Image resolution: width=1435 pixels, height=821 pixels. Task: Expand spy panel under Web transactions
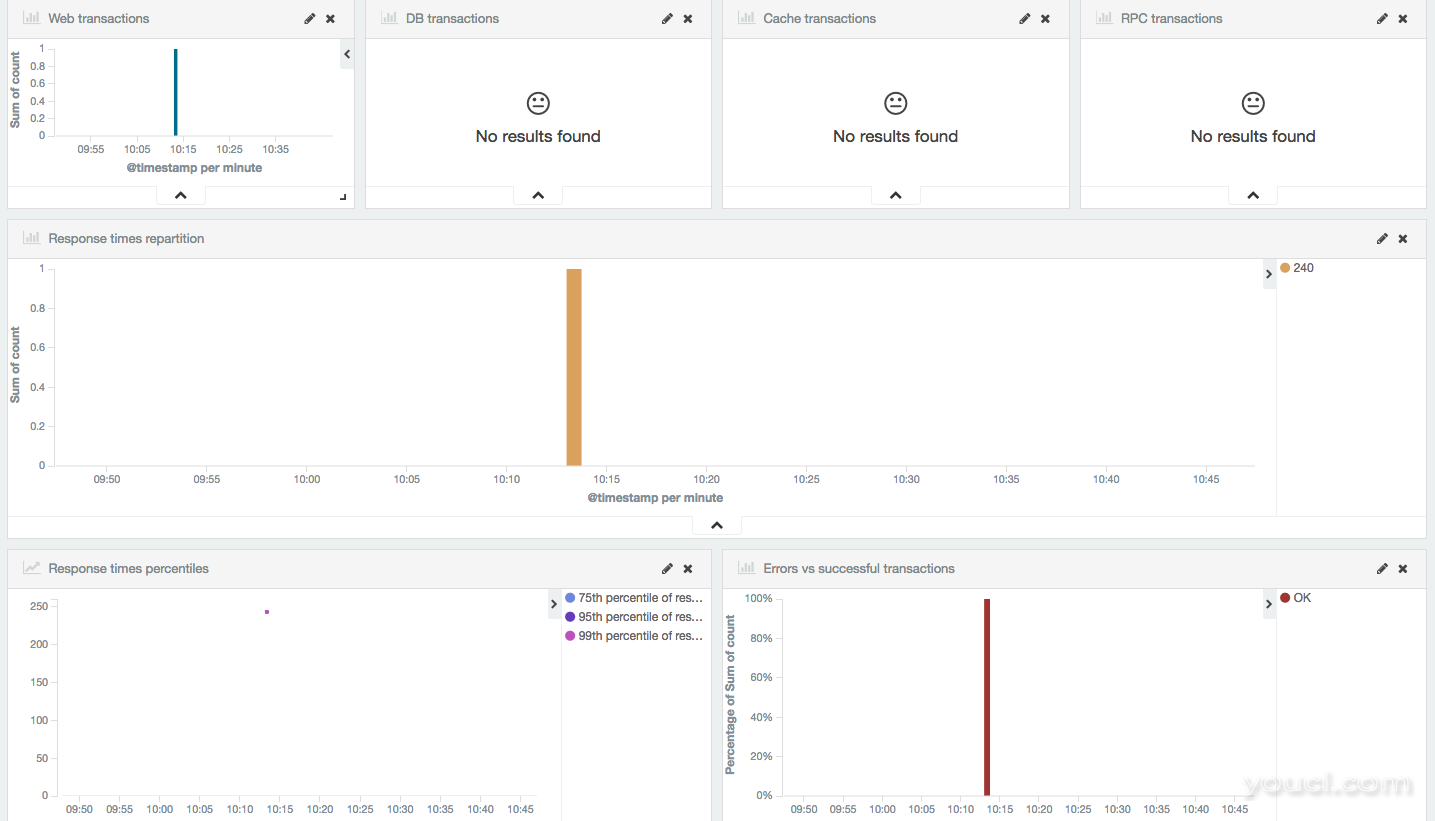tap(181, 195)
